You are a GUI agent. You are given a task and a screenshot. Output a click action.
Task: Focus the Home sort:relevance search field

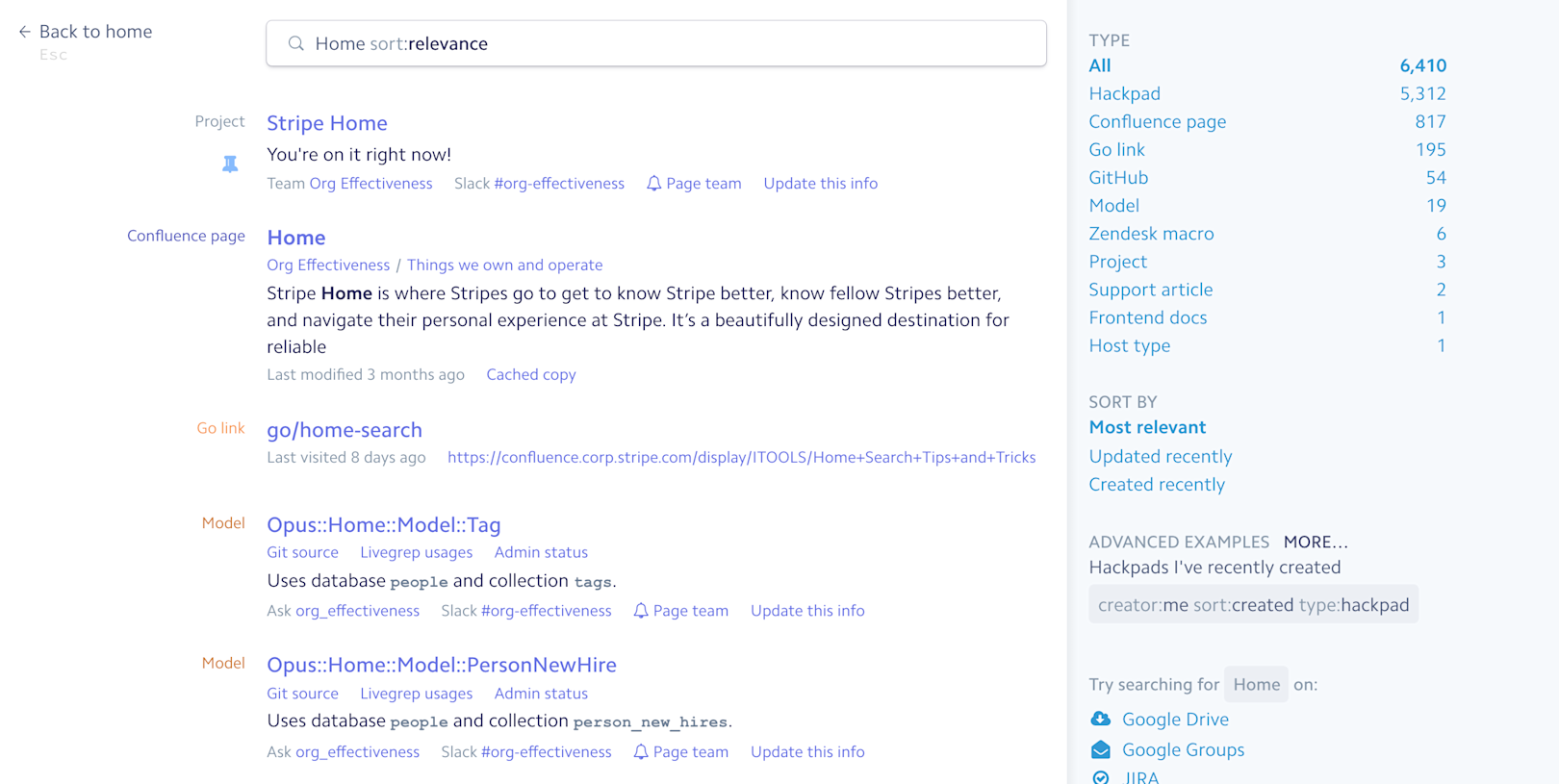pyautogui.click(x=656, y=43)
